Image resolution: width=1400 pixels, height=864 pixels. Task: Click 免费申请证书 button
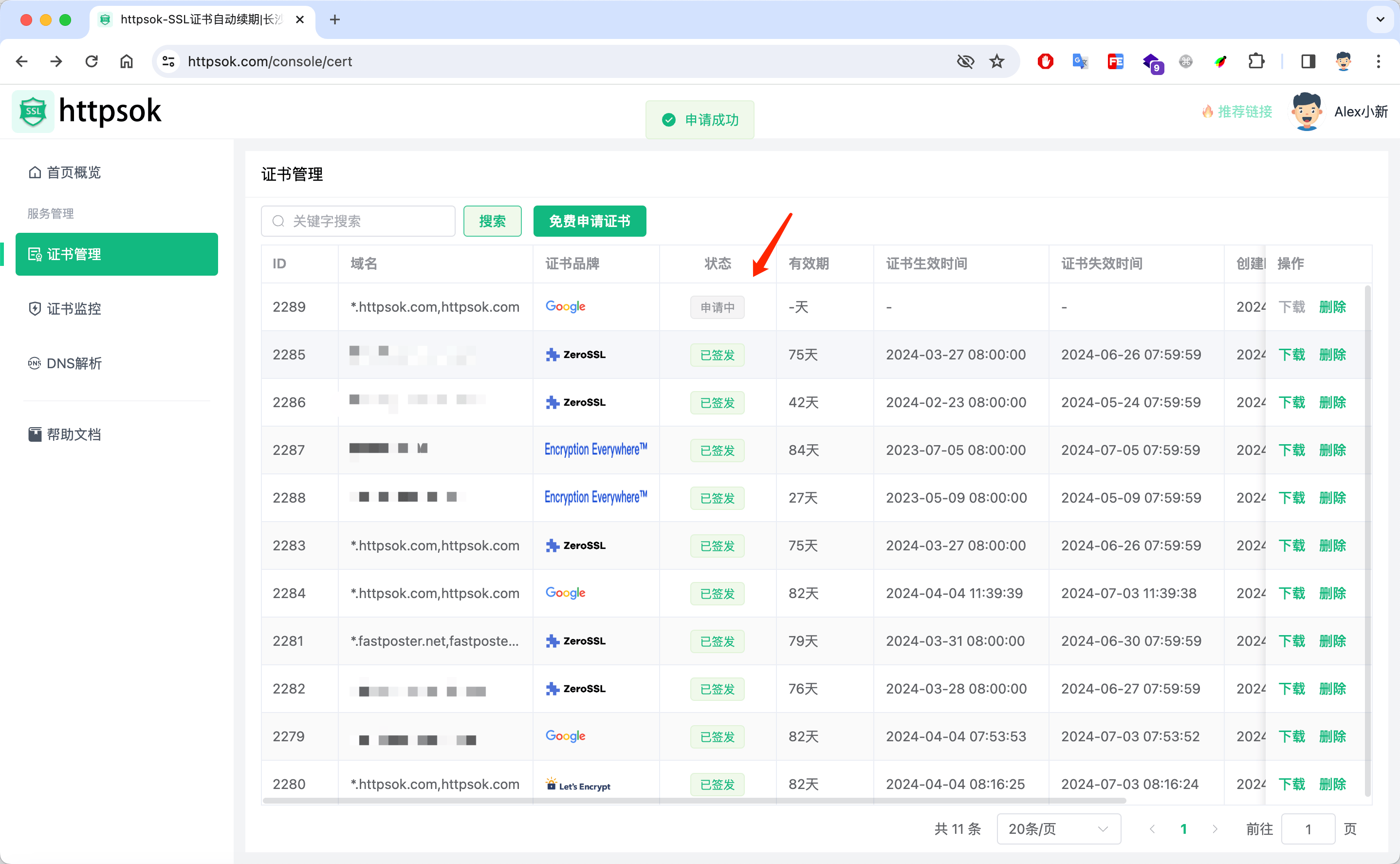[x=589, y=221]
